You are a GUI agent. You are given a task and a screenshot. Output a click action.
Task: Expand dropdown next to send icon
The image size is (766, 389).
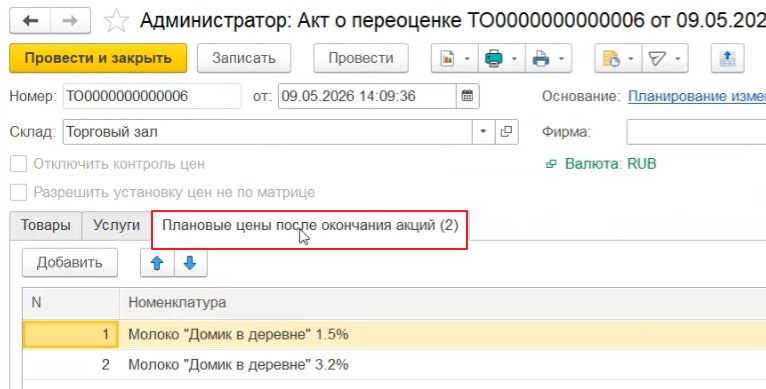click(678, 59)
